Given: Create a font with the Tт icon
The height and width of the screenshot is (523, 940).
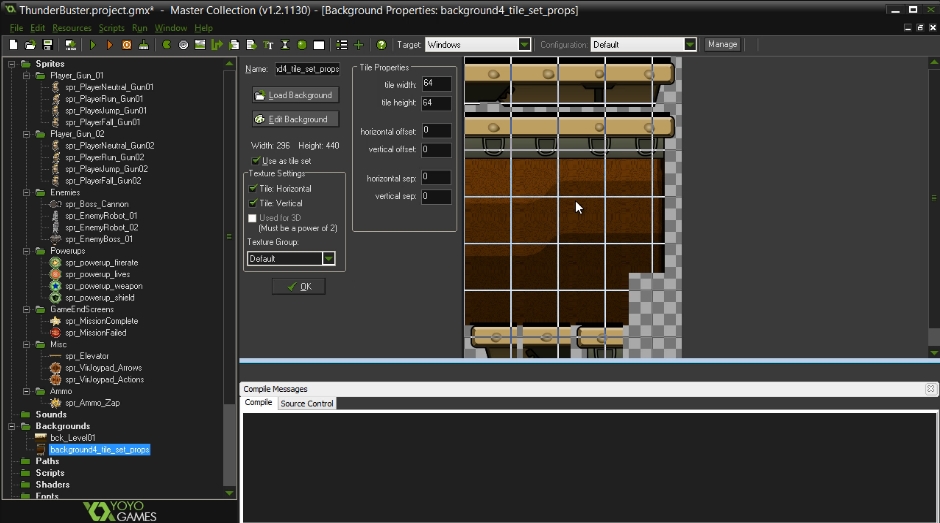Looking at the screenshot, I should (268, 45).
